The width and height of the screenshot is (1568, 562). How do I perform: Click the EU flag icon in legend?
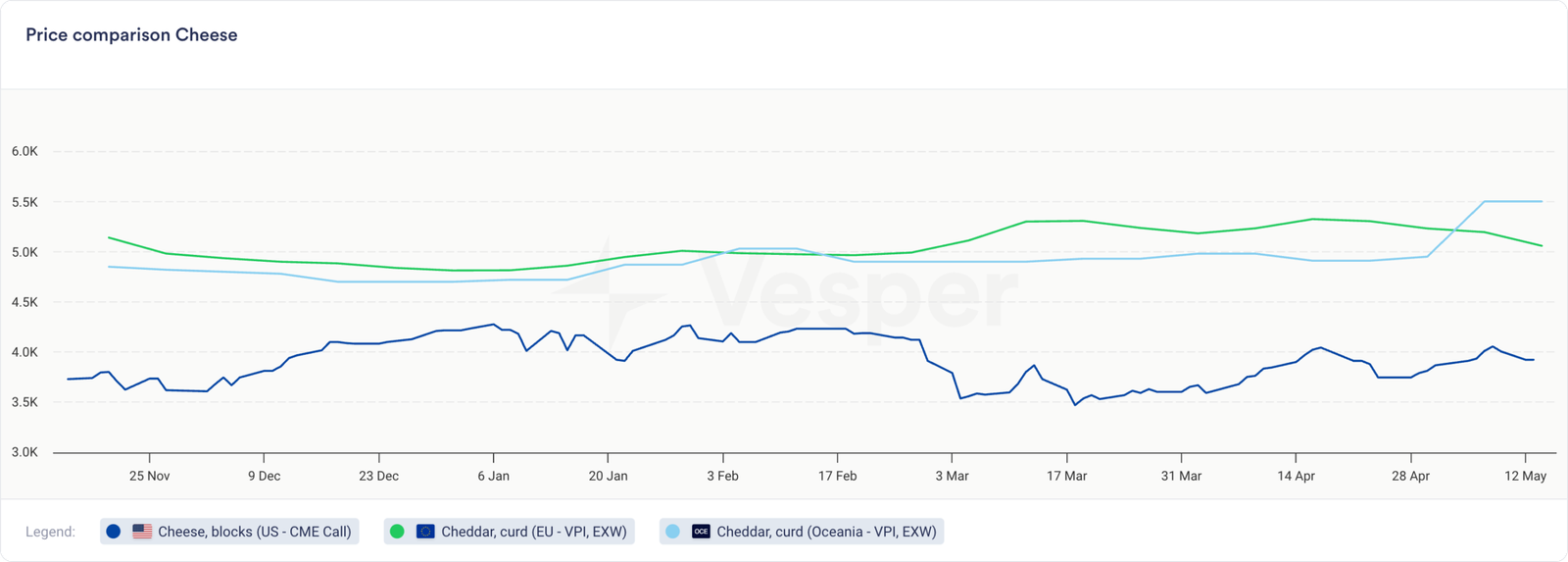pos(425,532)
